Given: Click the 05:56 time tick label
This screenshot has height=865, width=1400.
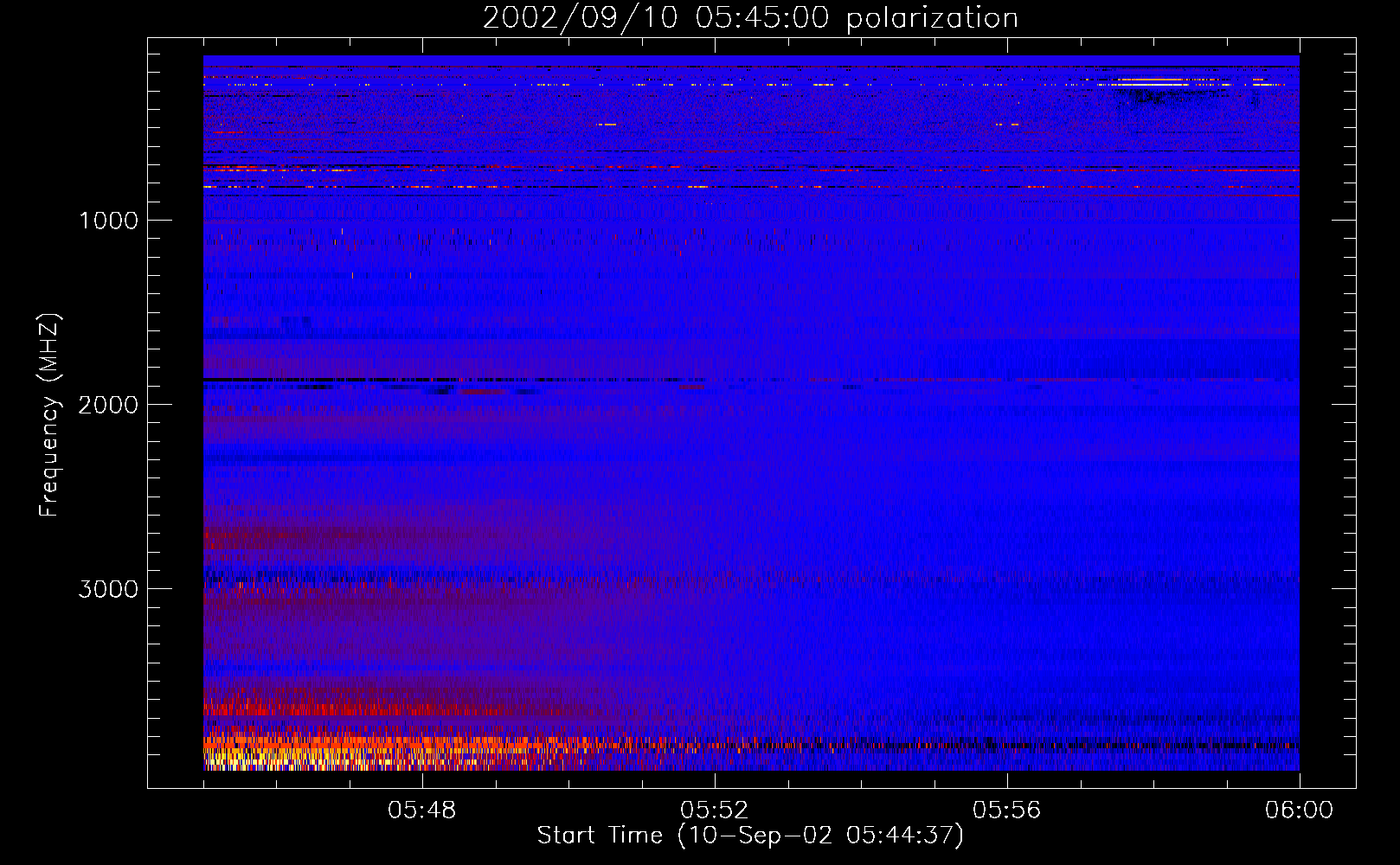Looking at the screenshot, I should point(1006,811).
